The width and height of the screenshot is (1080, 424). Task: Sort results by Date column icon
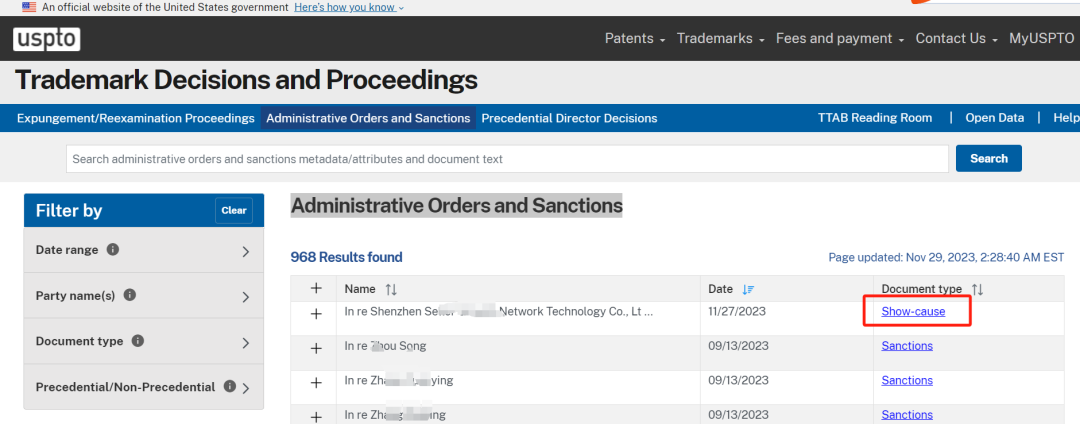click(749, 289)
